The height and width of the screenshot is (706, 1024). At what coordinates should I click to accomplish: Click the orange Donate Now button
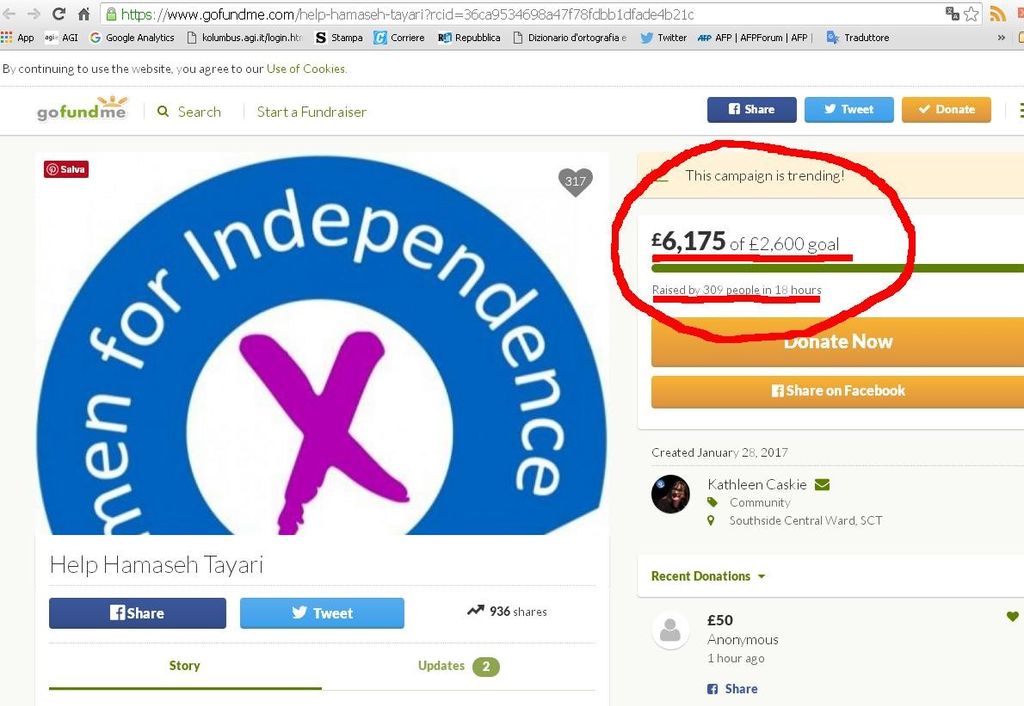click(x=837, y=342)
